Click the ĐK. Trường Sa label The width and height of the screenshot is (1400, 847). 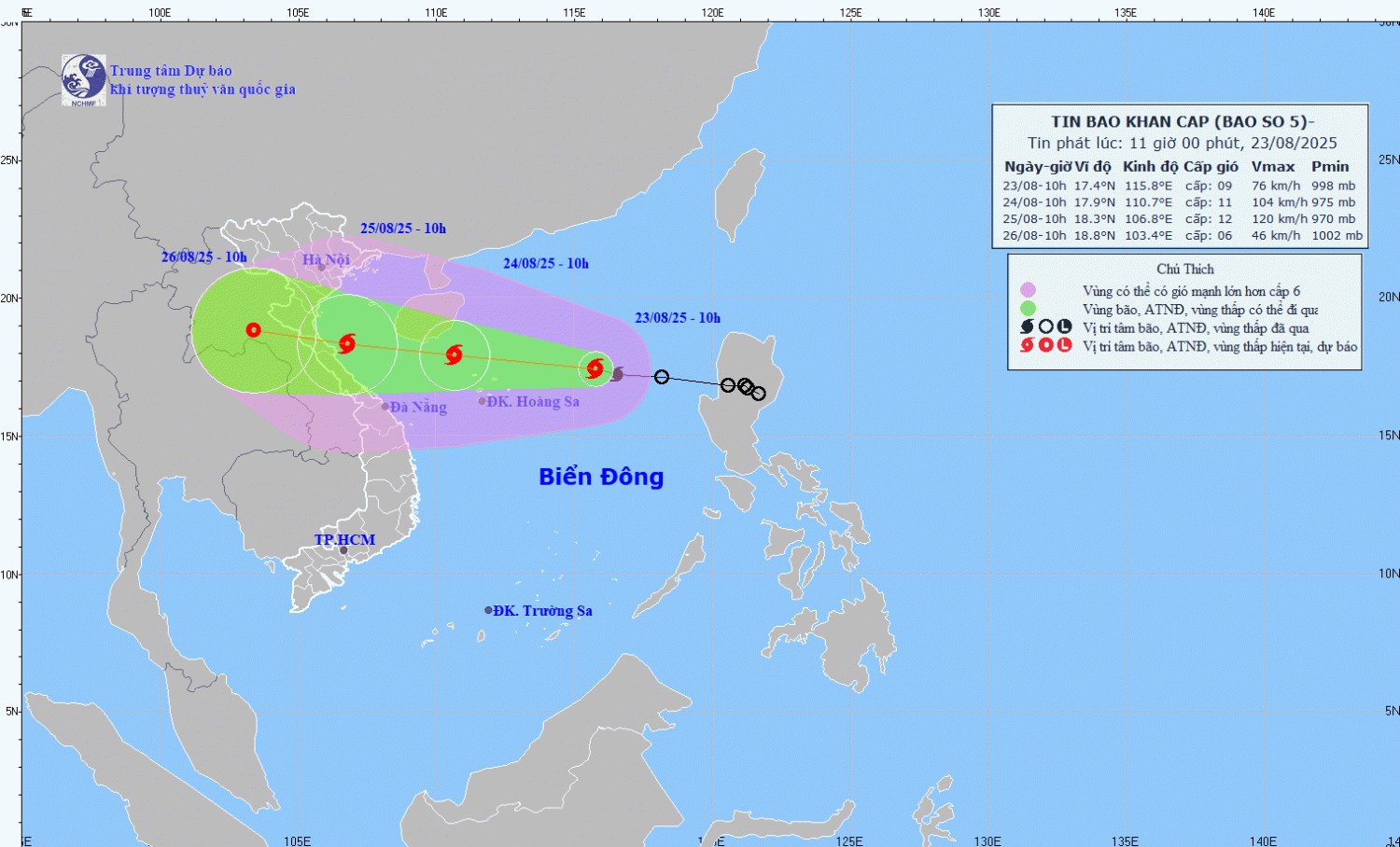click(x=542, y=611)
